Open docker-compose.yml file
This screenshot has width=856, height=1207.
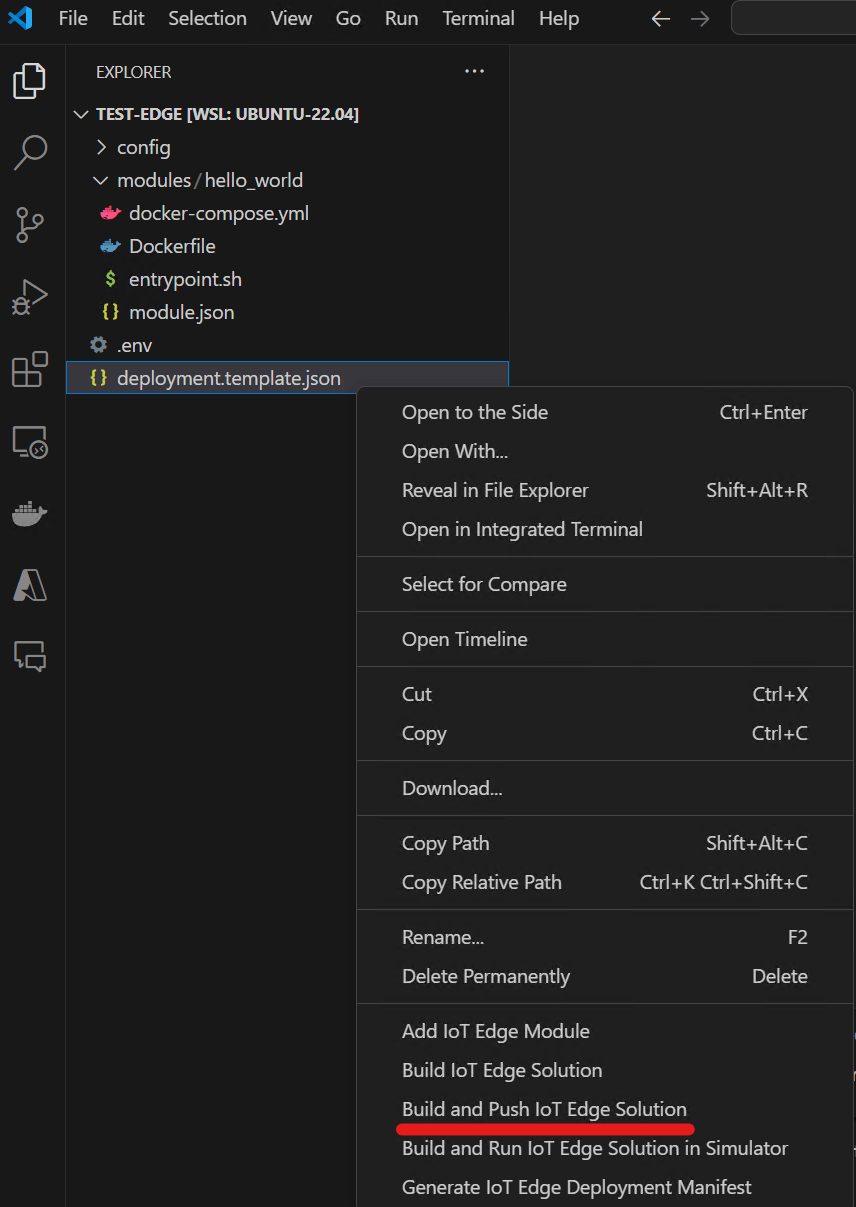click(219, 213)
